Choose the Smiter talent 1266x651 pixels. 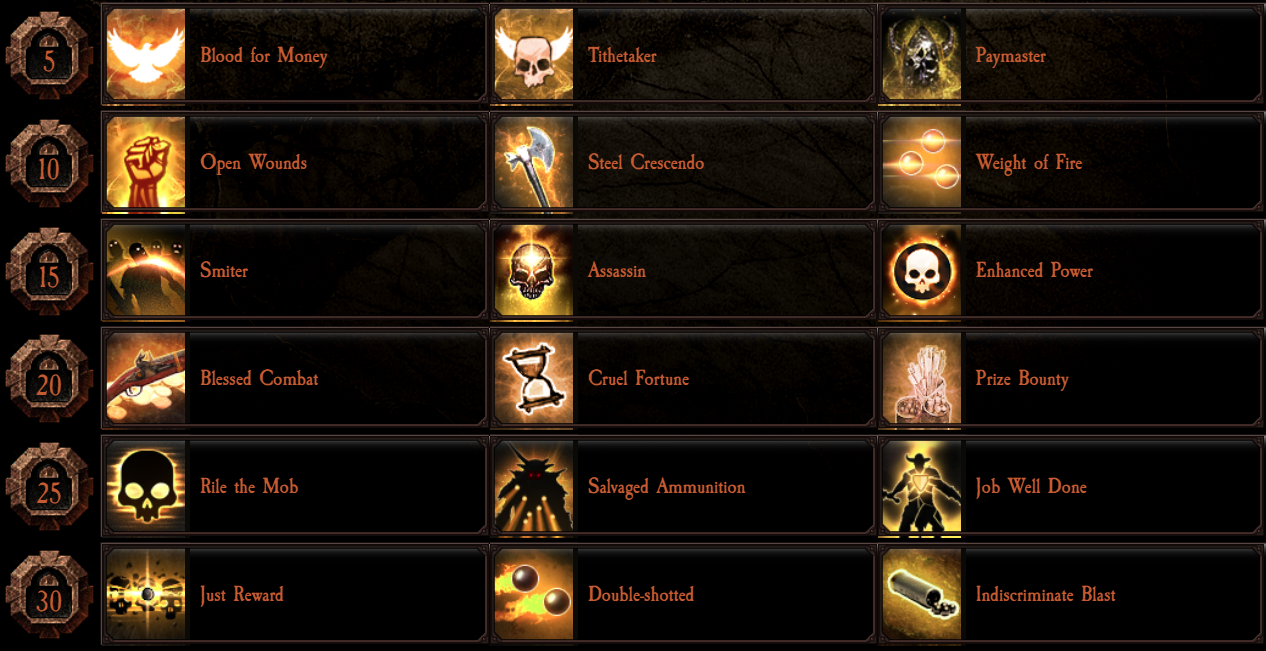coord(295,271)
